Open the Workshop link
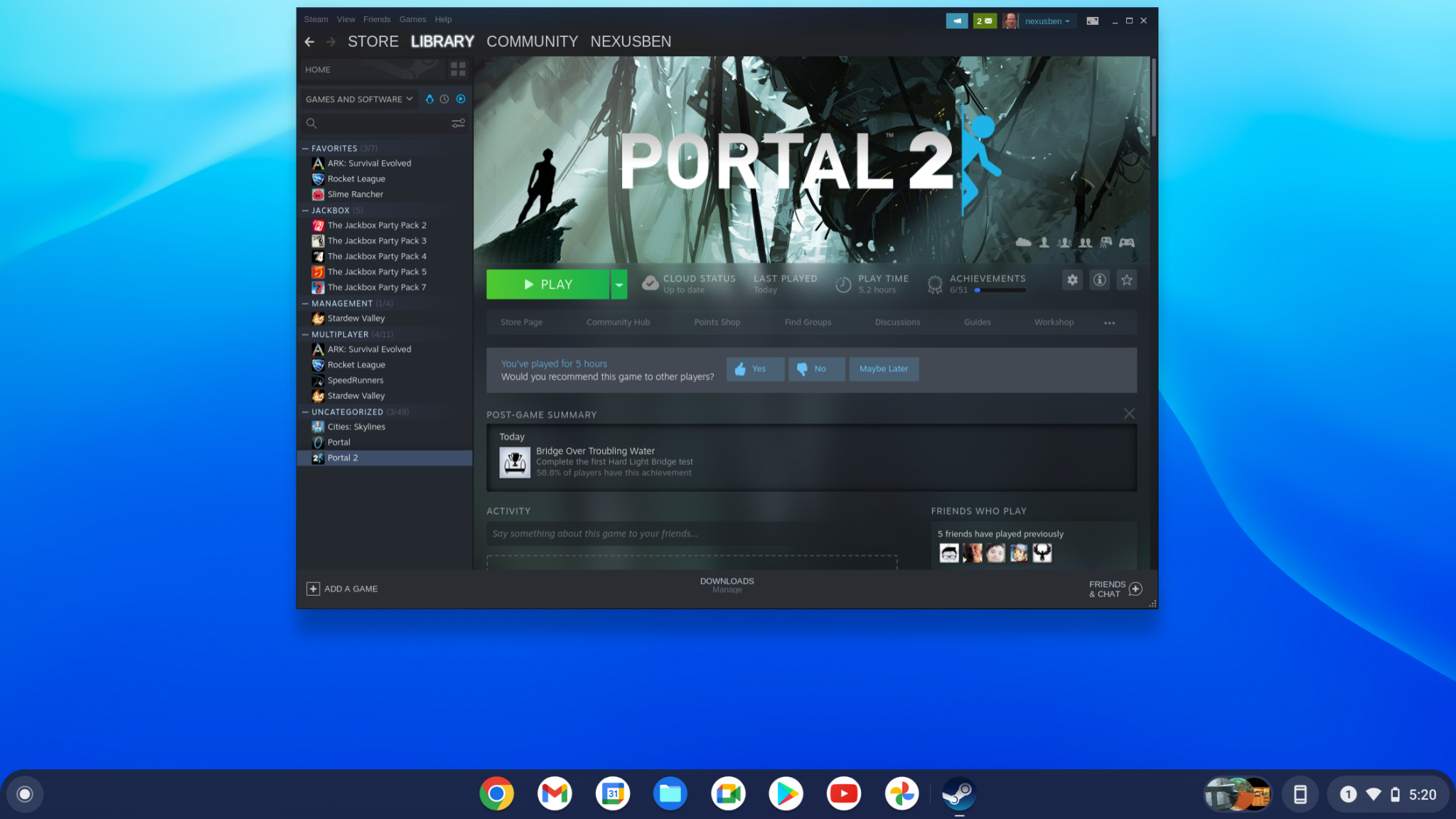The image size is (1456, 819). point(1054,323)
